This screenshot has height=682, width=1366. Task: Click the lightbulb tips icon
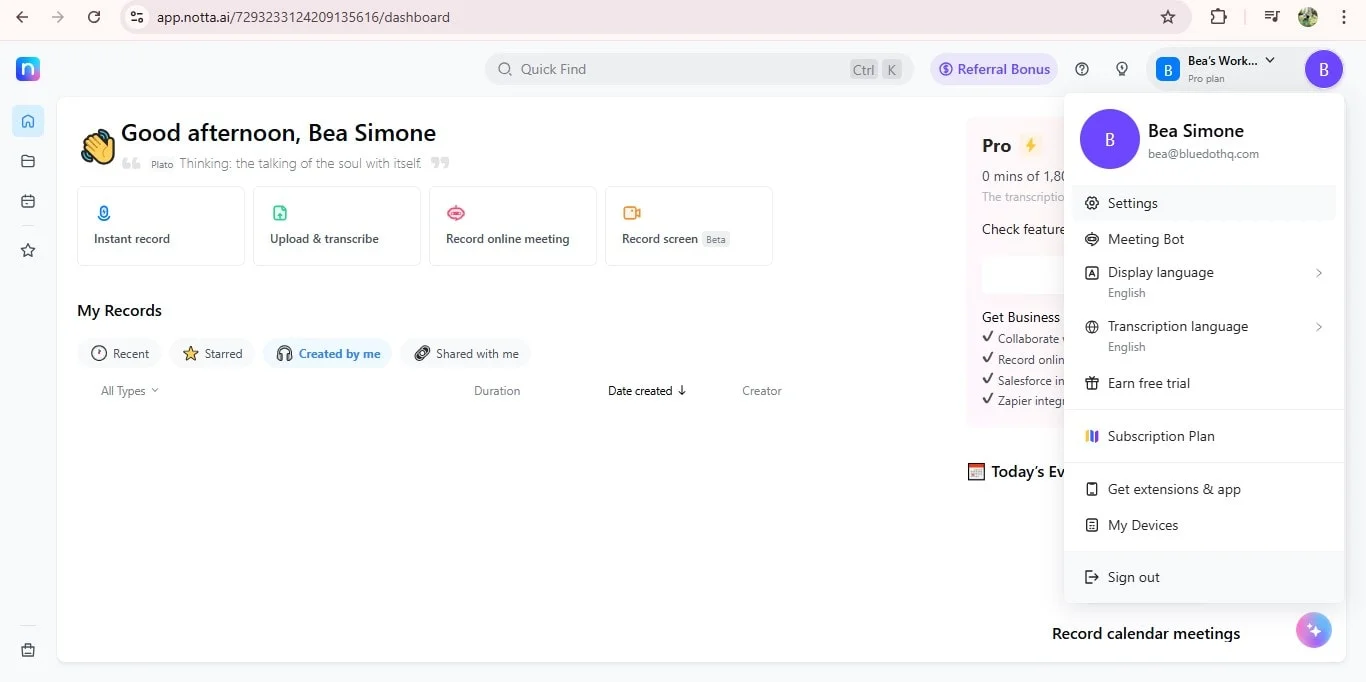pos(1122,69)
